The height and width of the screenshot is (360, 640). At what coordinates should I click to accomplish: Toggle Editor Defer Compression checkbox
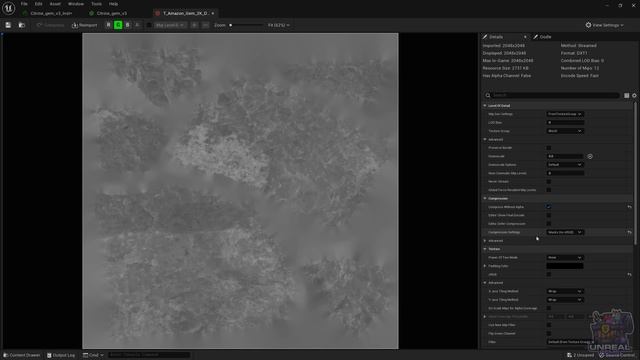coord(549,223)
